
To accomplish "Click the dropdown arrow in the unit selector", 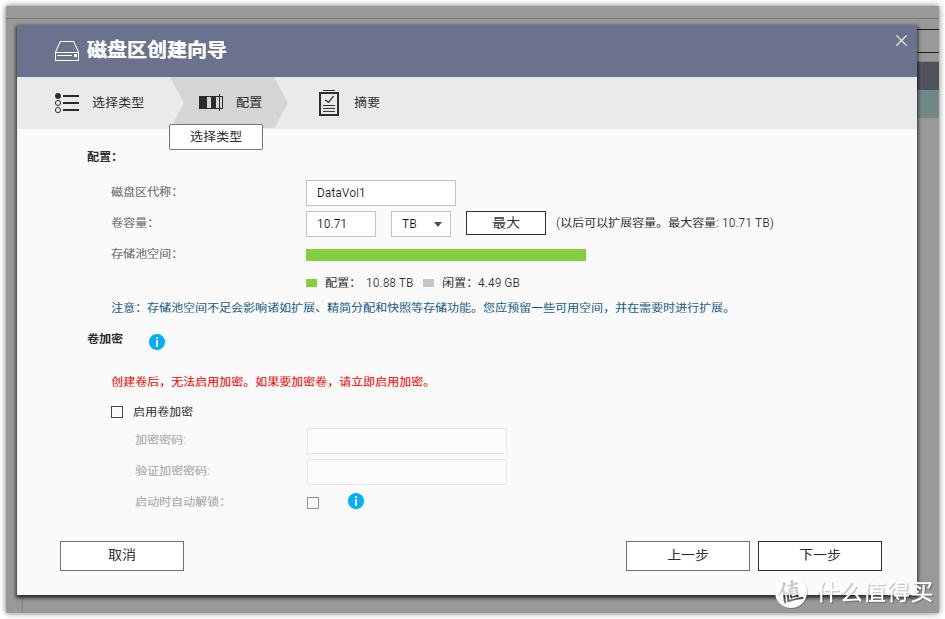I will click(437, 223).
